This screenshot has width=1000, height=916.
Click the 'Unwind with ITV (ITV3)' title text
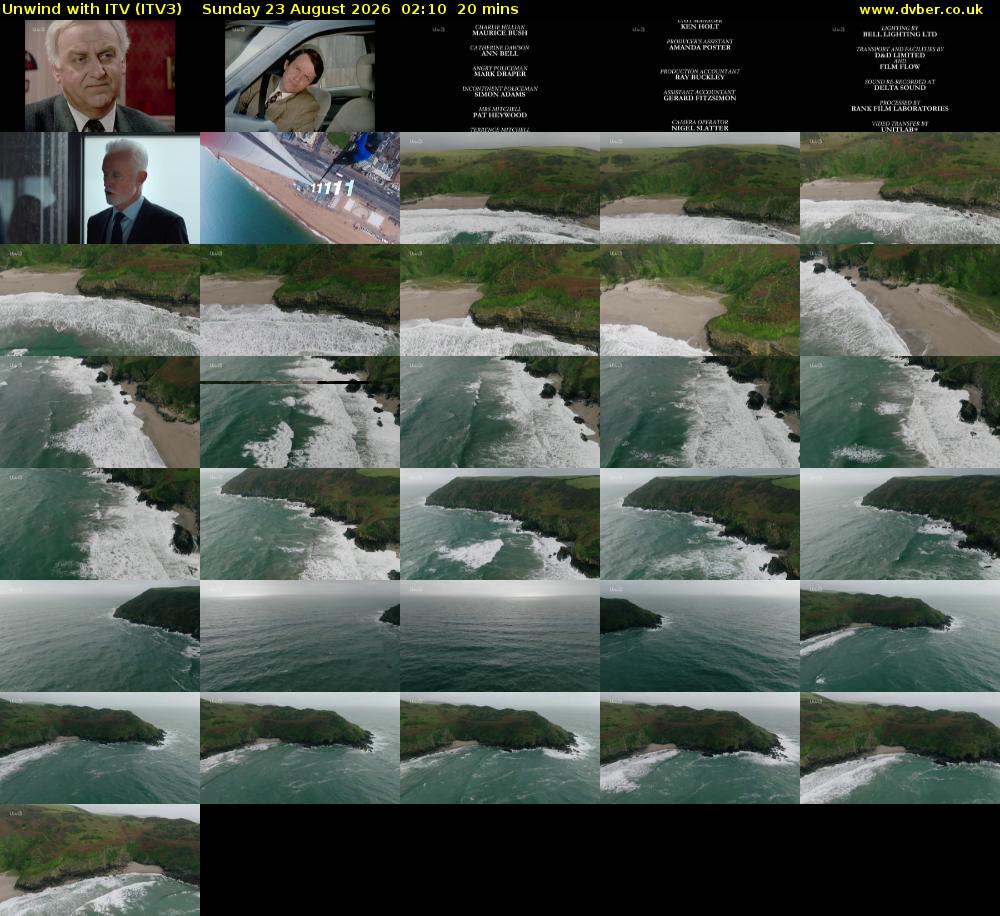point(92,9)
